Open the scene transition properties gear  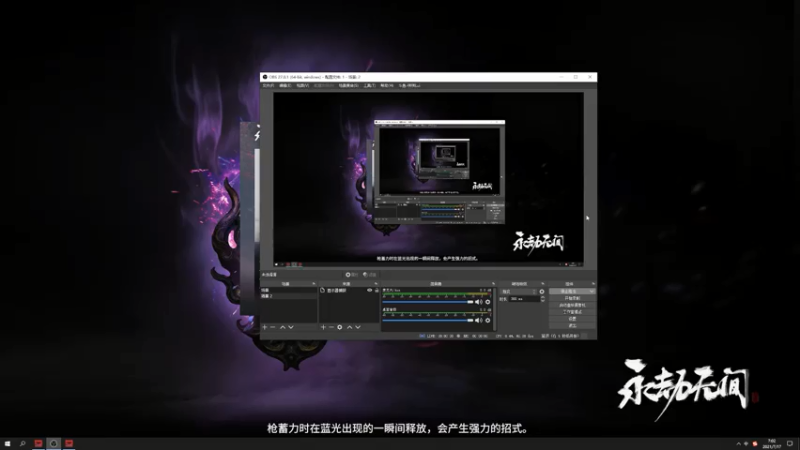coord(542,291)
